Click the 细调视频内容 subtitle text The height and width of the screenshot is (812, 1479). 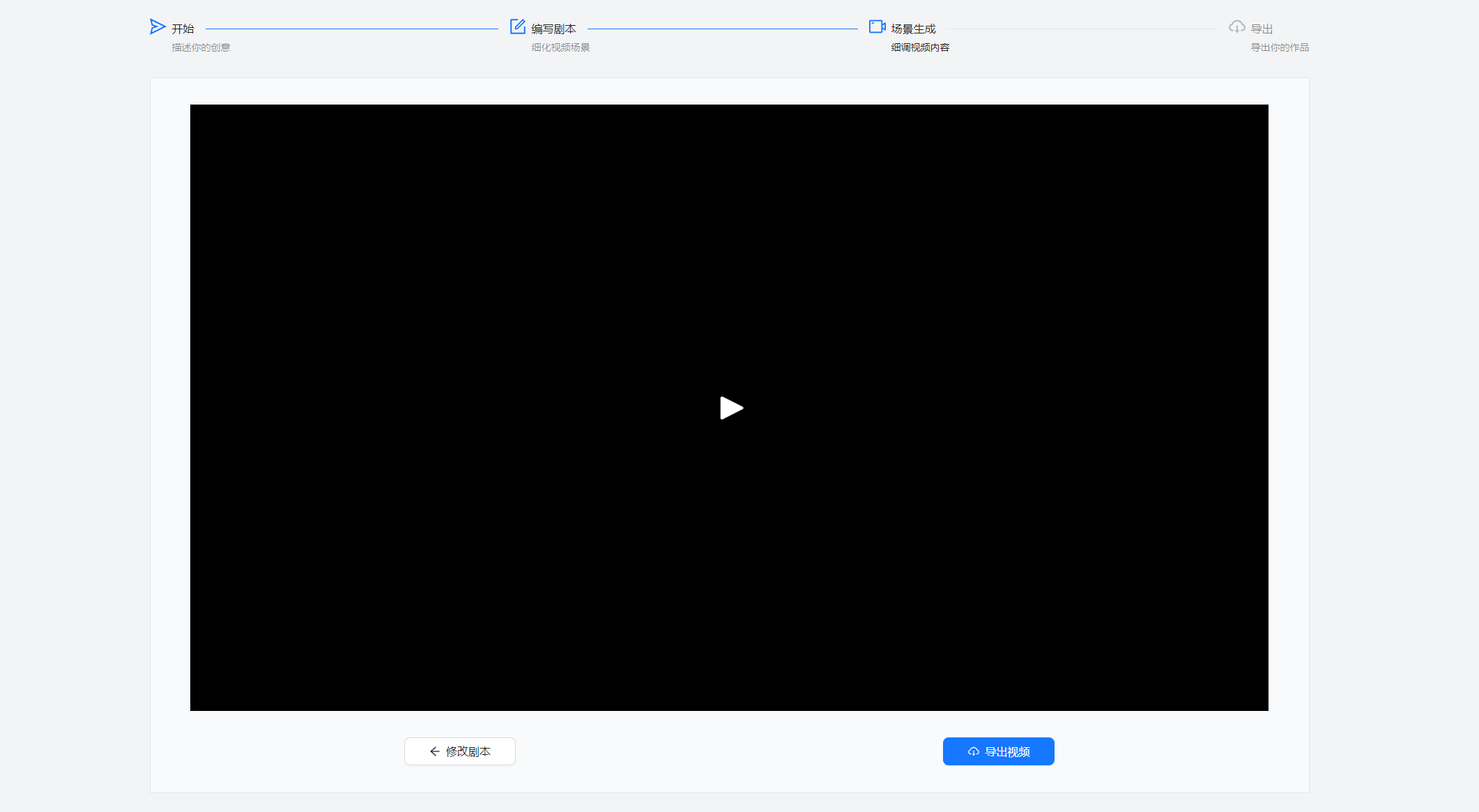920,47
